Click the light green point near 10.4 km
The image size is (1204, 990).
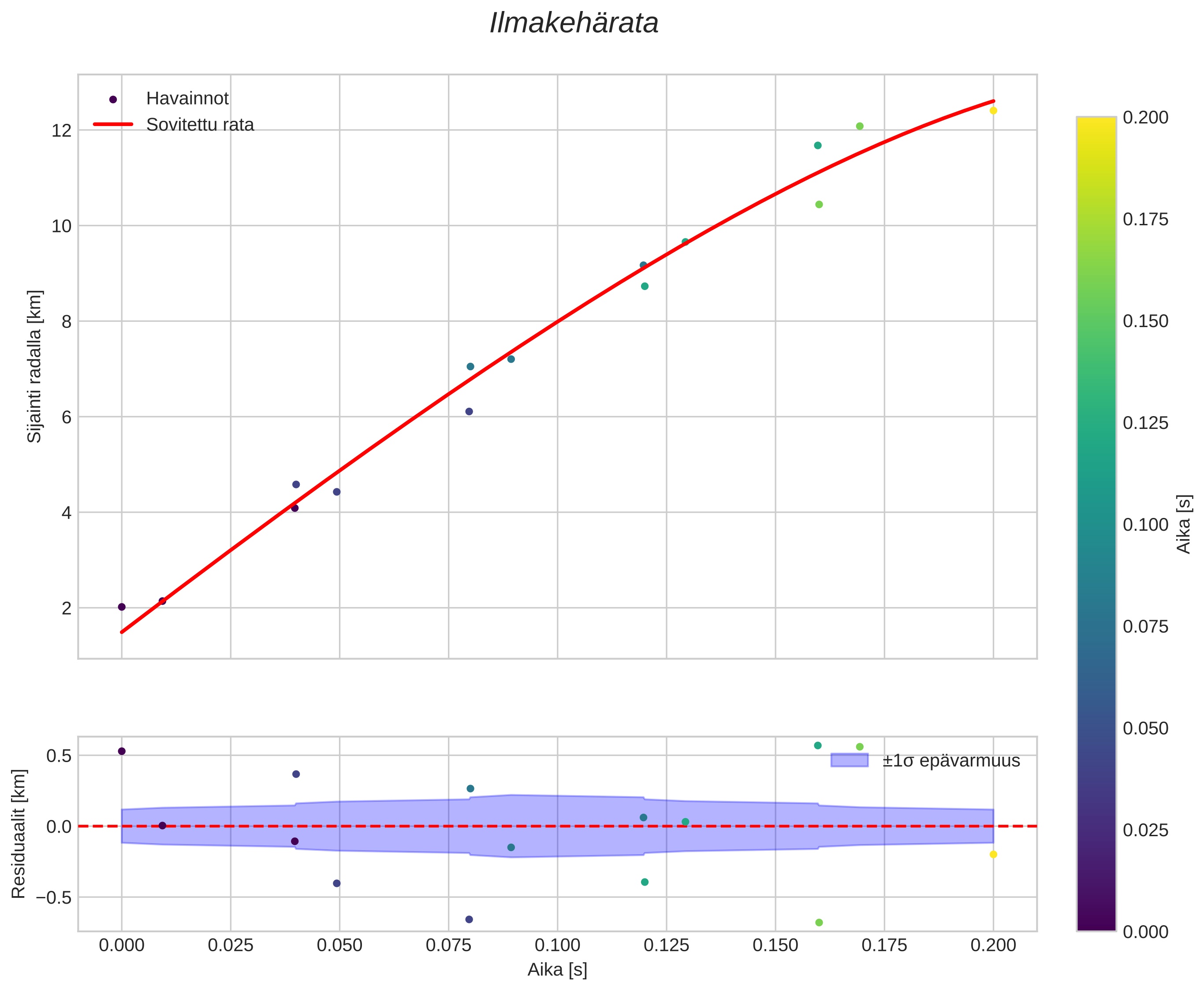point(818,205)
